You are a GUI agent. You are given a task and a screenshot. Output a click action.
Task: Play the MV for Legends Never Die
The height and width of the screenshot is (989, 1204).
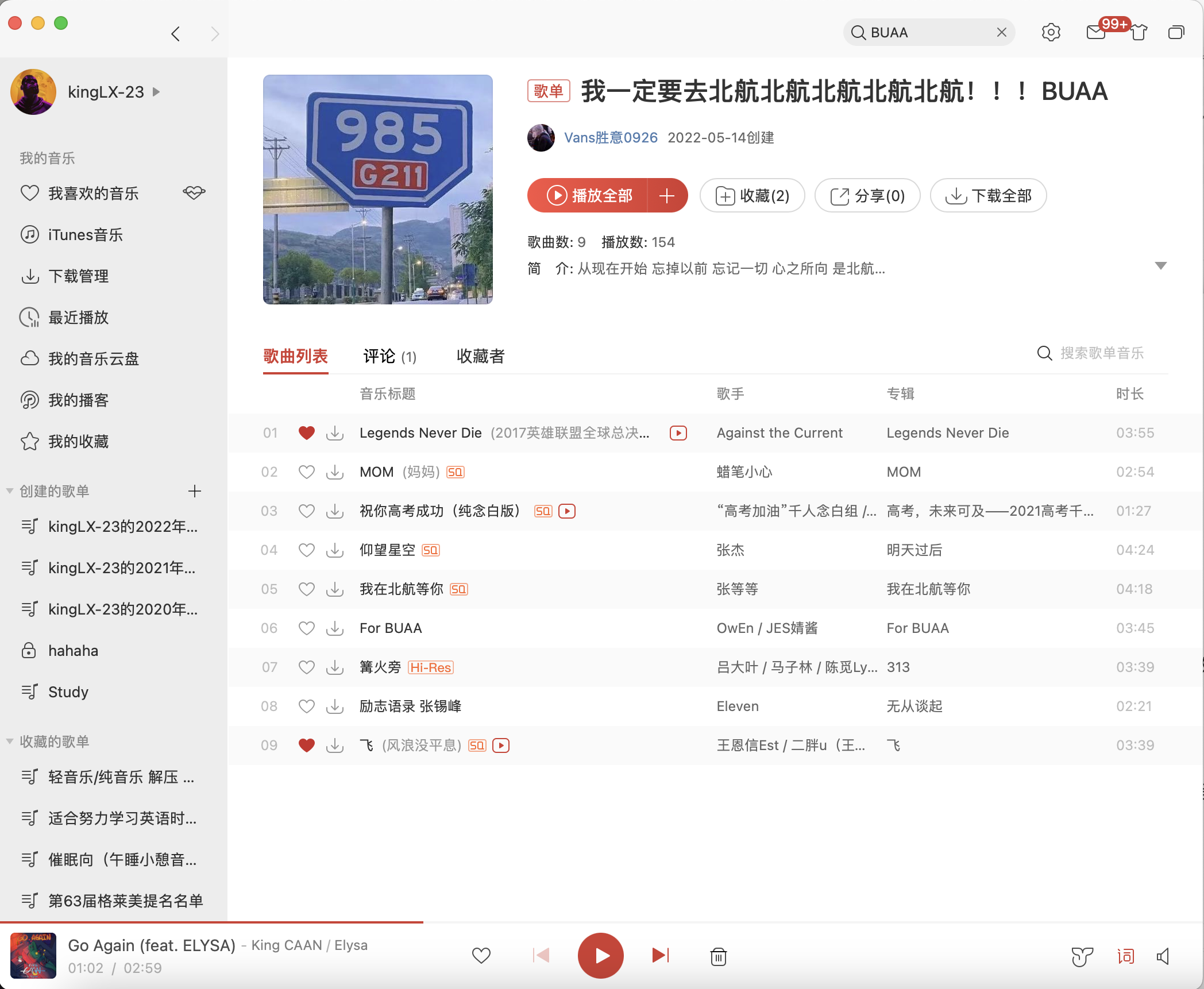point(678,433)
